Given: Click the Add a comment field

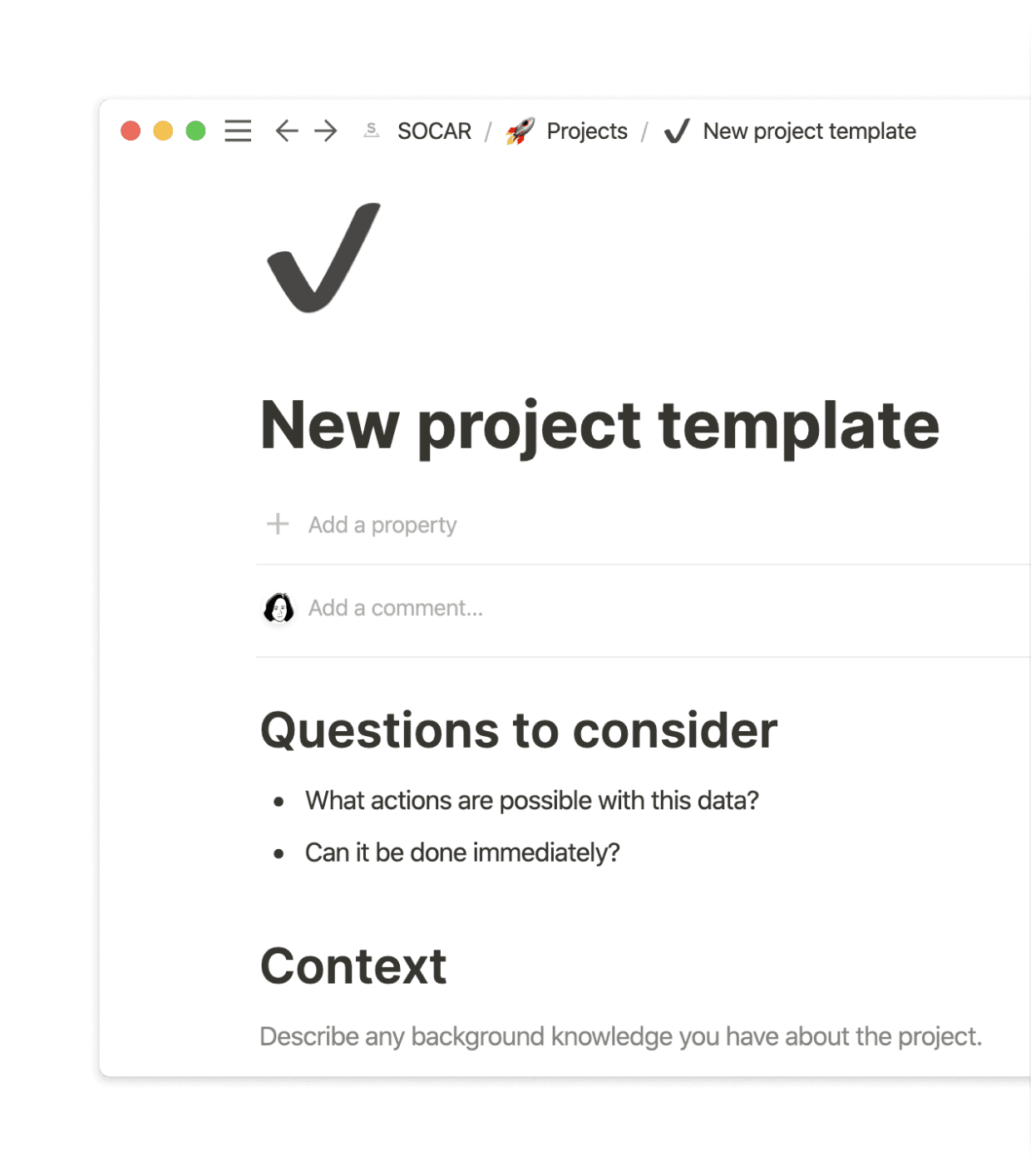Looking at the screenshot, I should (x=397, y=608).
